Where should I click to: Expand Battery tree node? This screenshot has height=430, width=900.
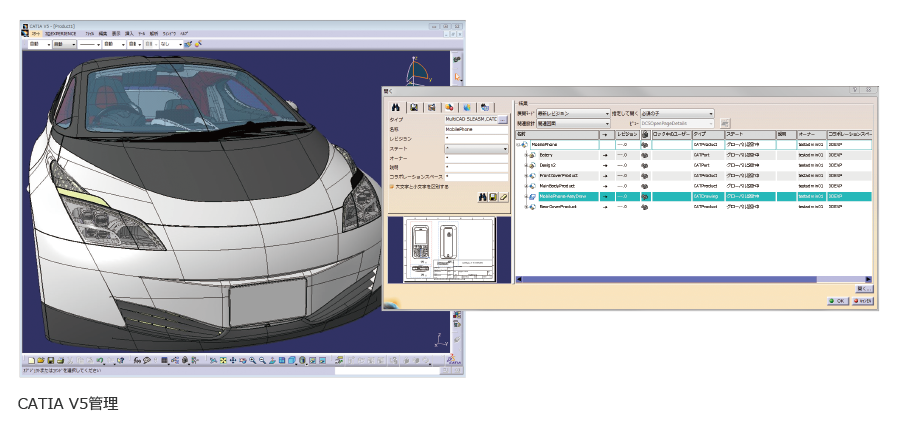tap(526, 155)
